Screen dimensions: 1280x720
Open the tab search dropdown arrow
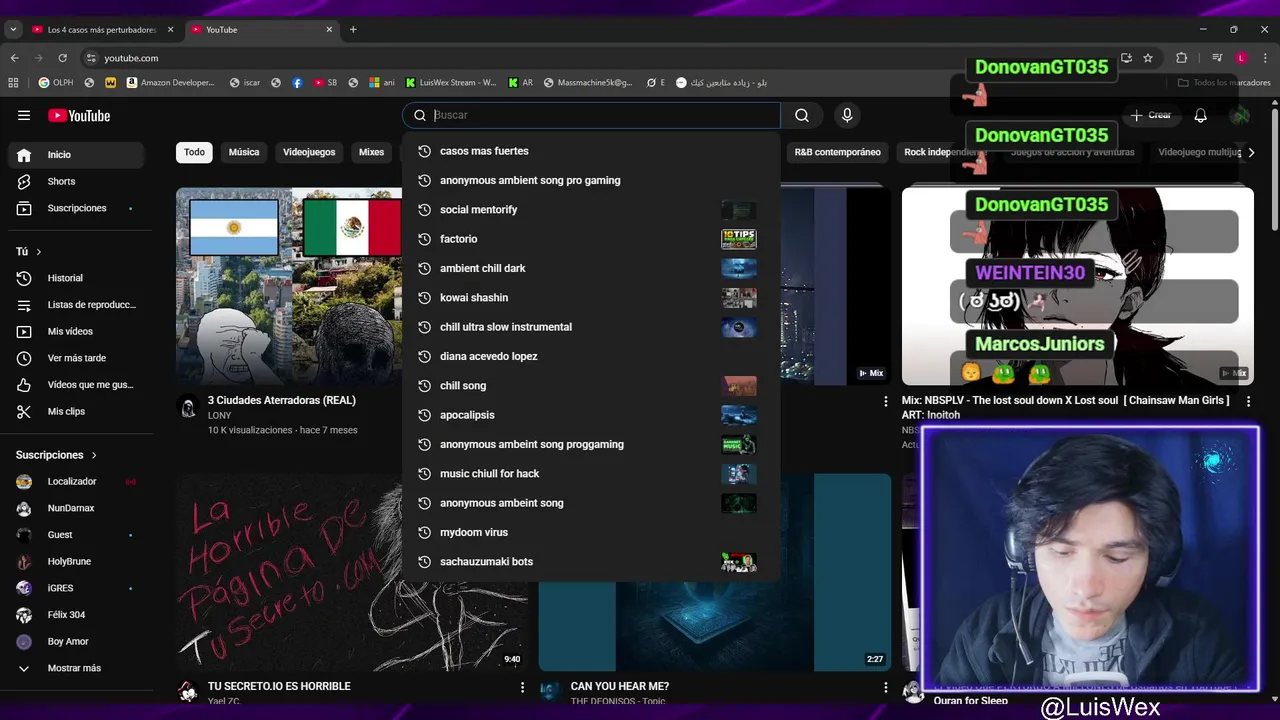coord(13,29)
